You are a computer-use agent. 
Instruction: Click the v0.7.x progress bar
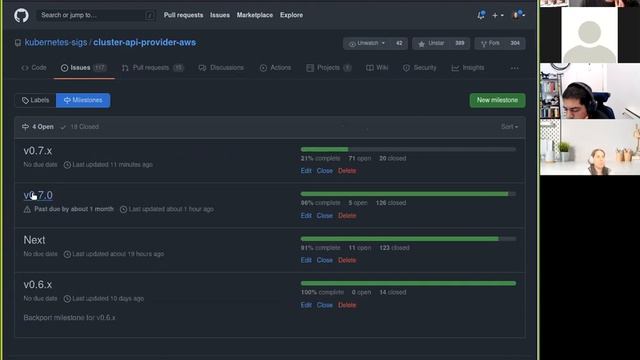click(x=408, y=149)
